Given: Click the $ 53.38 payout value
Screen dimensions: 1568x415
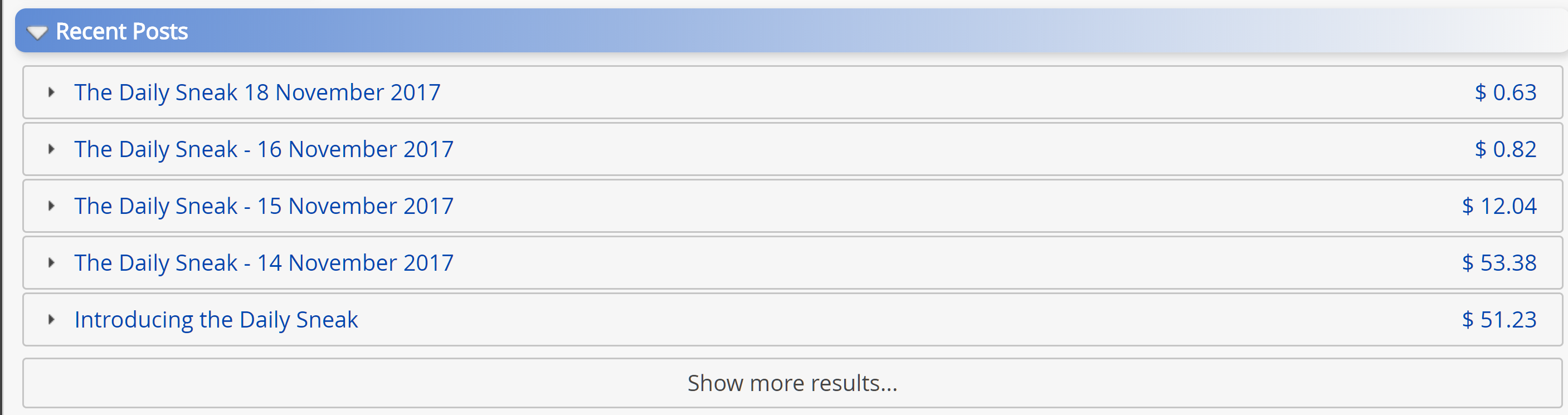Looking at the screenshot, I should (x=1498, y=263).
